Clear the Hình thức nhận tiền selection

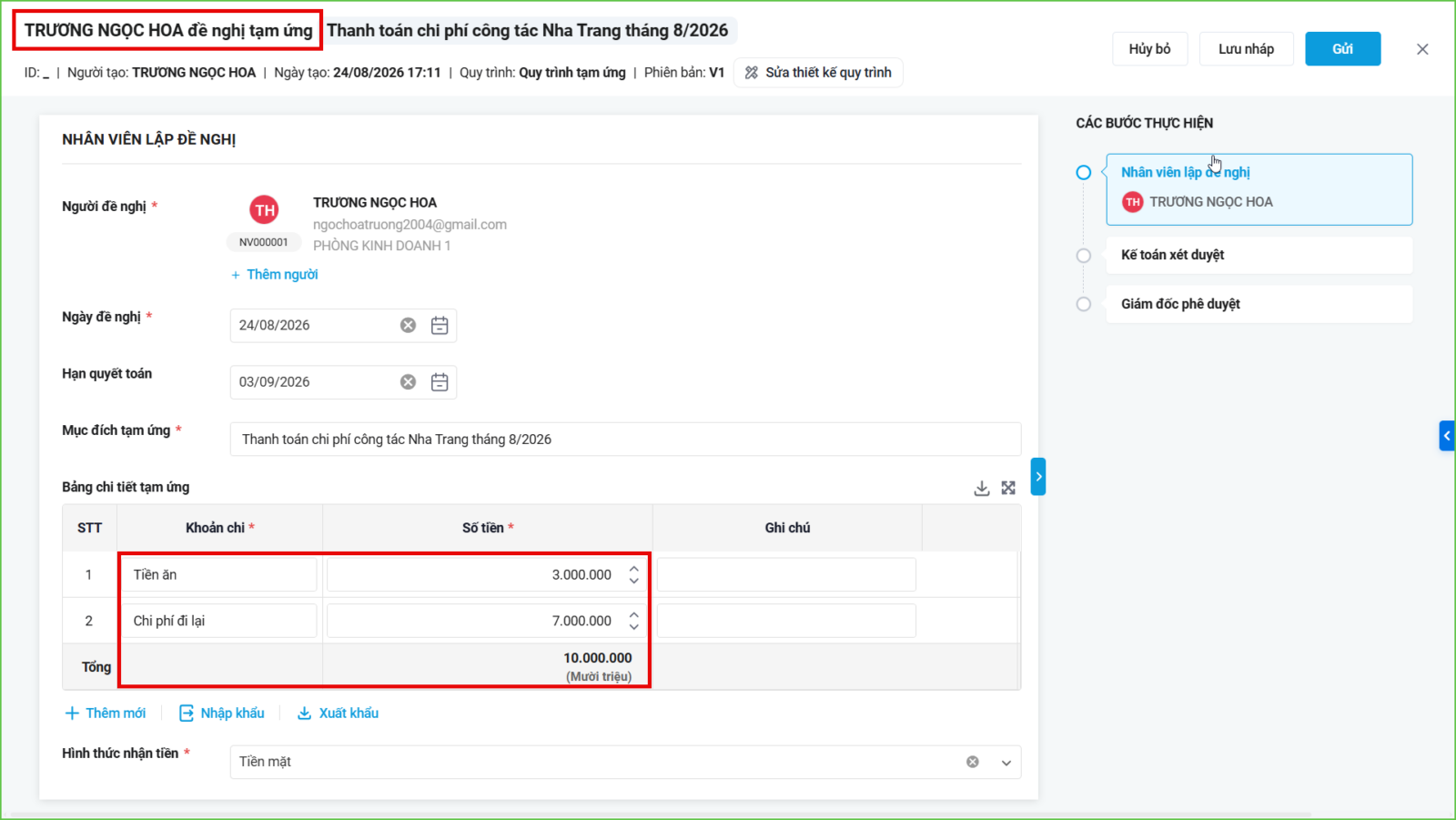[x=973, y=762]
